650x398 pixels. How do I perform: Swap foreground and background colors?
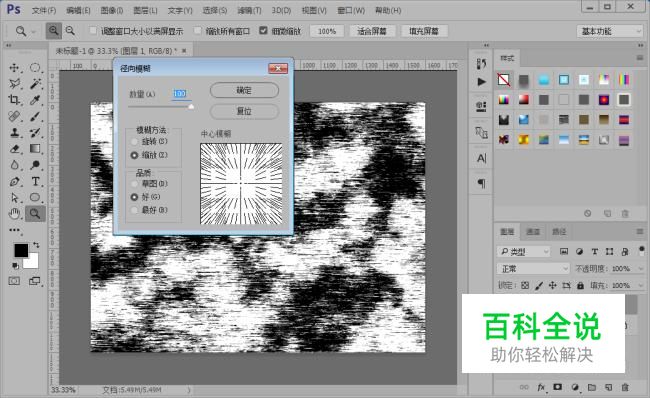[x=36, y=245]
